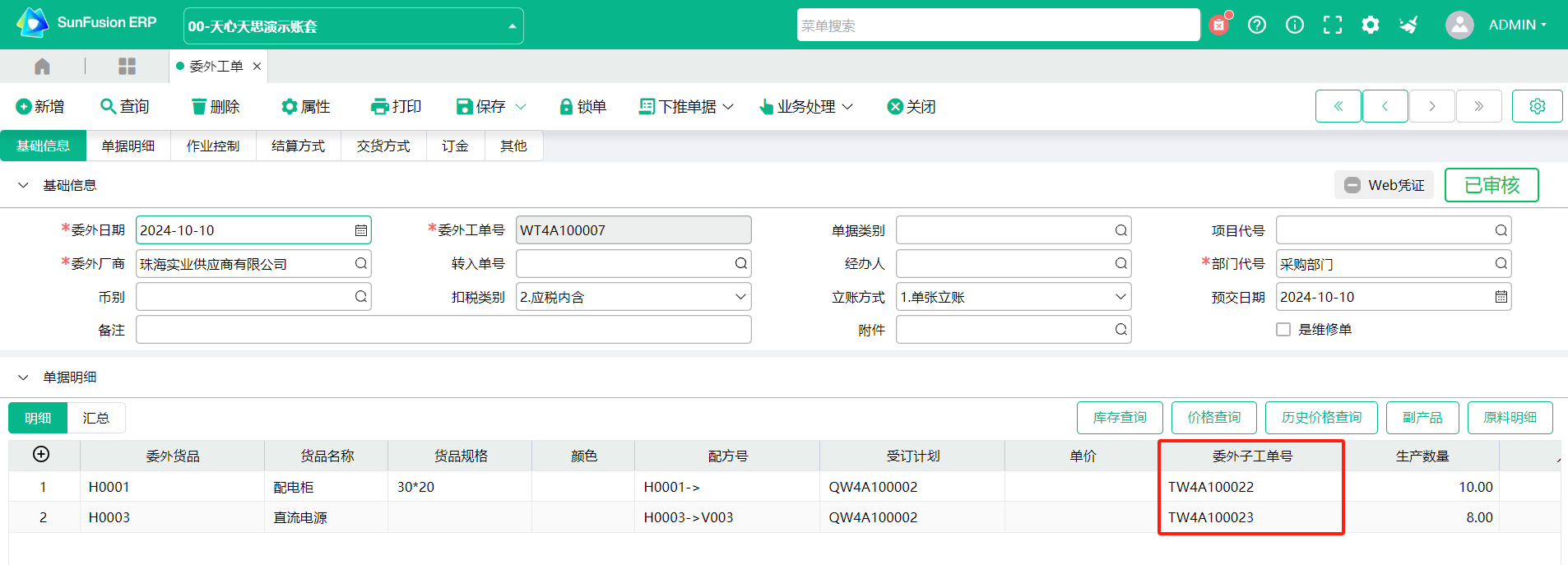Open the notification icon with red badge
The width and height of the screenshot is (1568, 565).
point(1219,25)
